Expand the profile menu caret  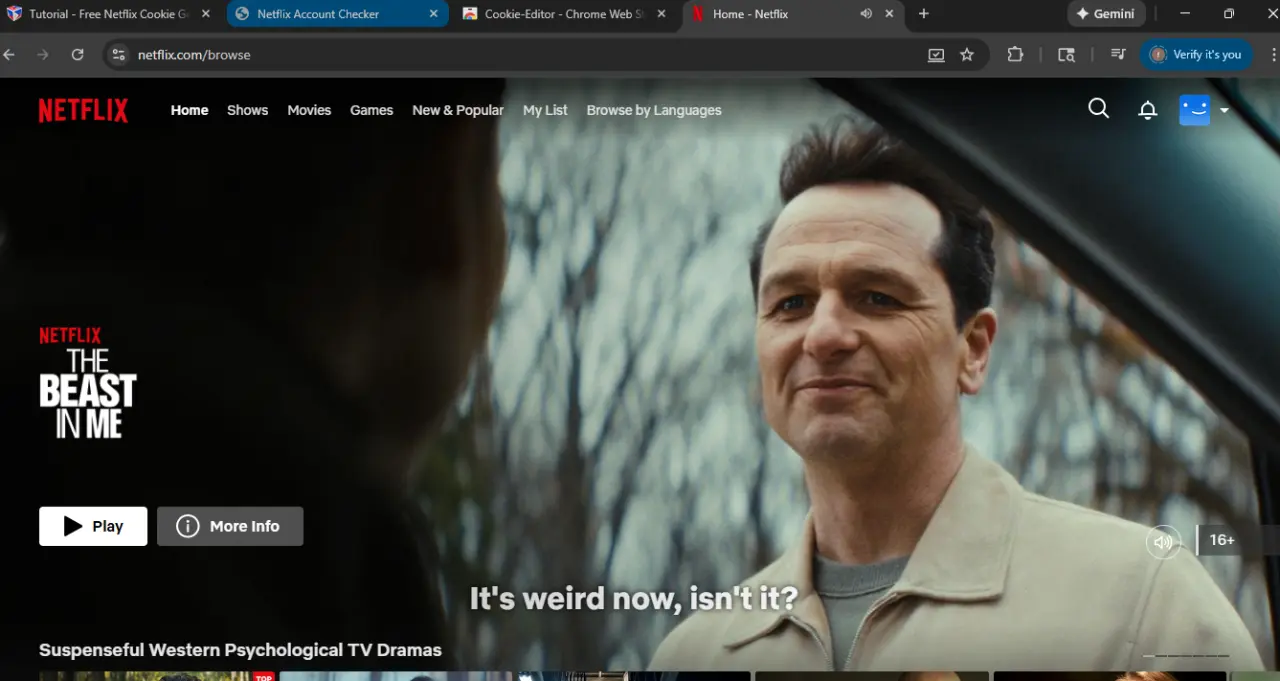point(1224,111)
